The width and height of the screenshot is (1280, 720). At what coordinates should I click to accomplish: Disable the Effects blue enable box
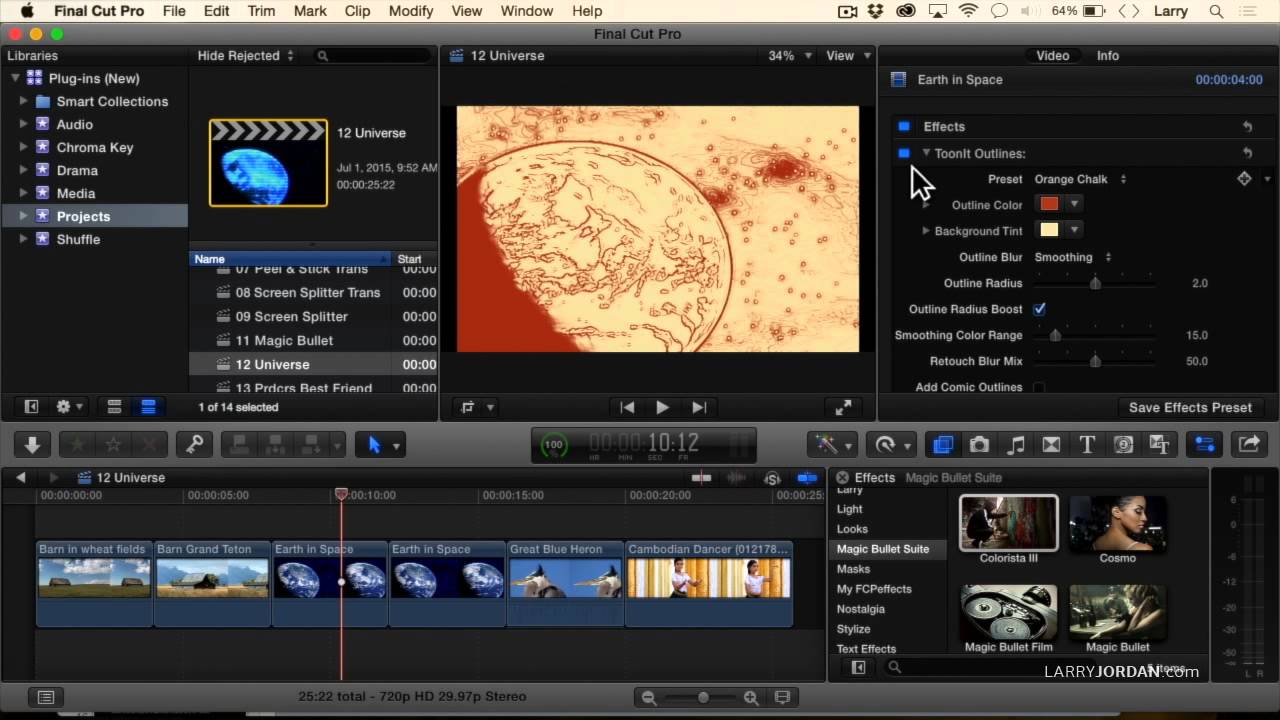(904, 127)
